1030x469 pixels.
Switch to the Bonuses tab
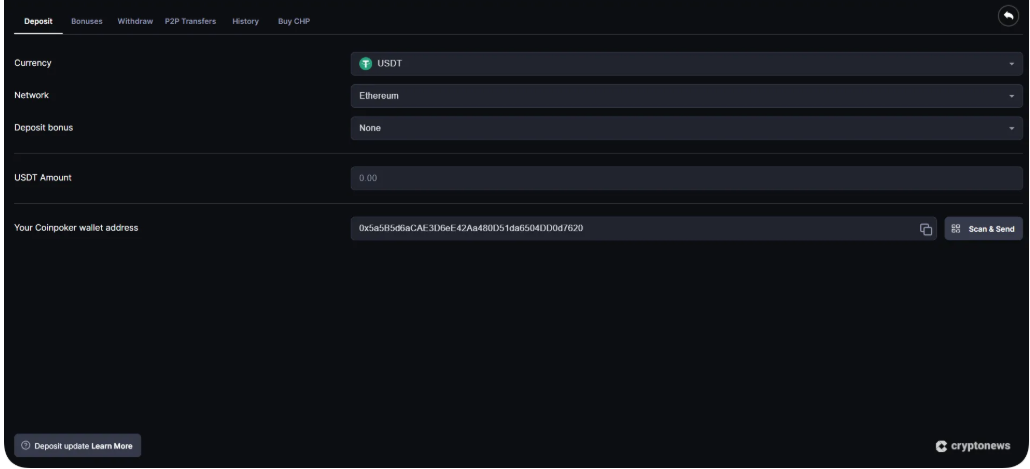click(87, 22)
